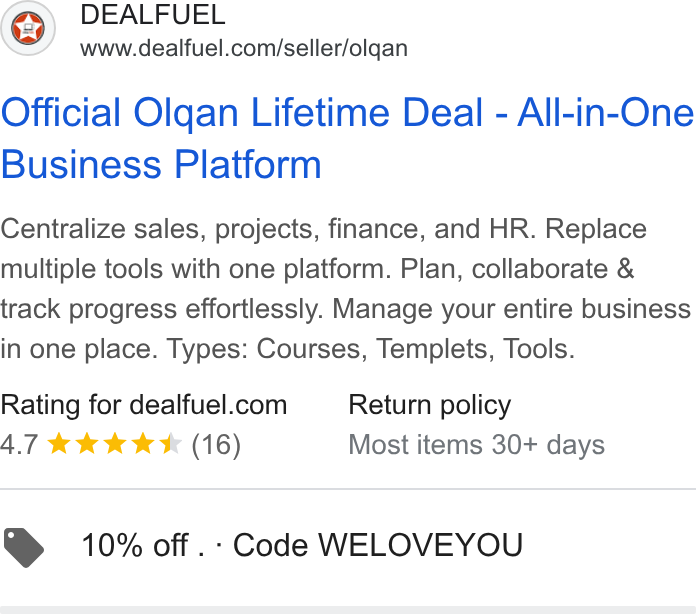
Task: Click the www.dealfuel.com/seller/olqan URL
Action: 244,48
